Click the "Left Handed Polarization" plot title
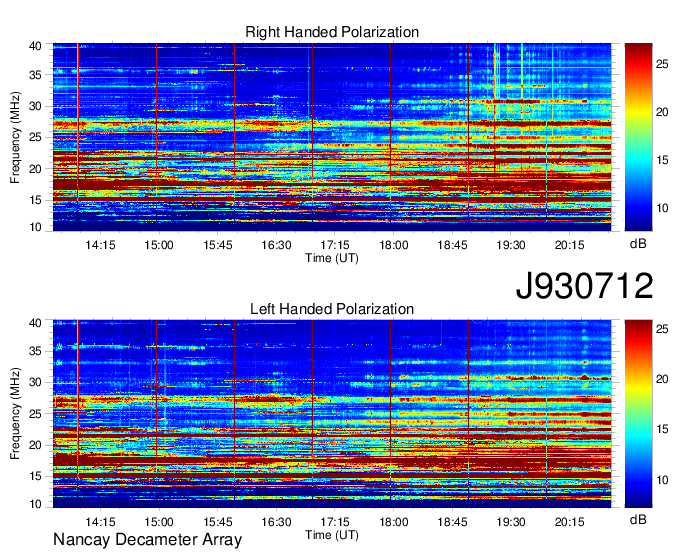 332,309
